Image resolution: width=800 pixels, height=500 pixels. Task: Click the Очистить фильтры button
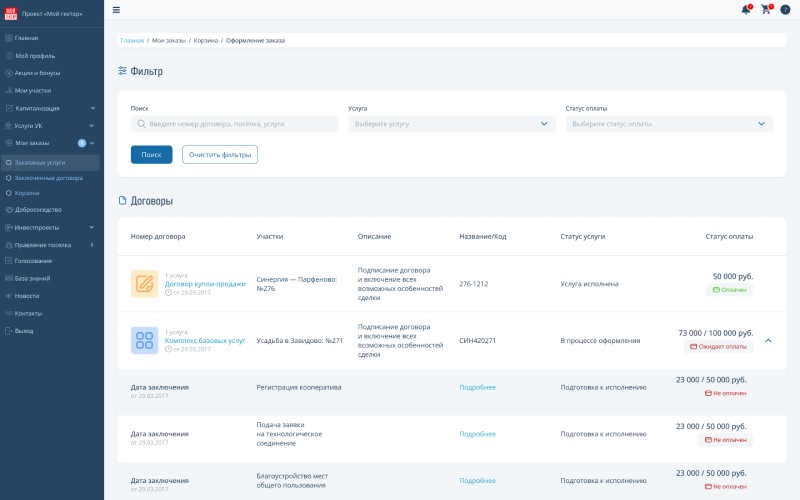pyautogui.click(x=219, y=155)
